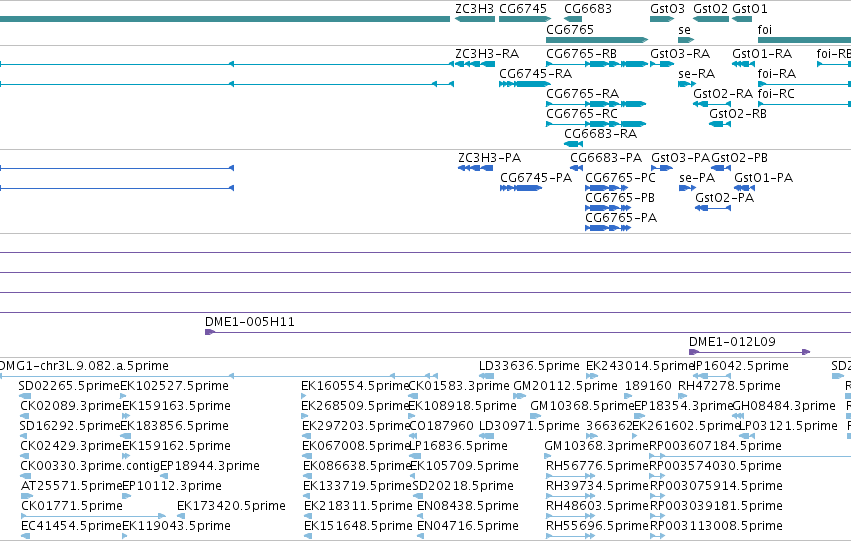
Task: Click the DME1-012L09 purple feature bar
Action: pyautogui.click(x=750, y=352)
